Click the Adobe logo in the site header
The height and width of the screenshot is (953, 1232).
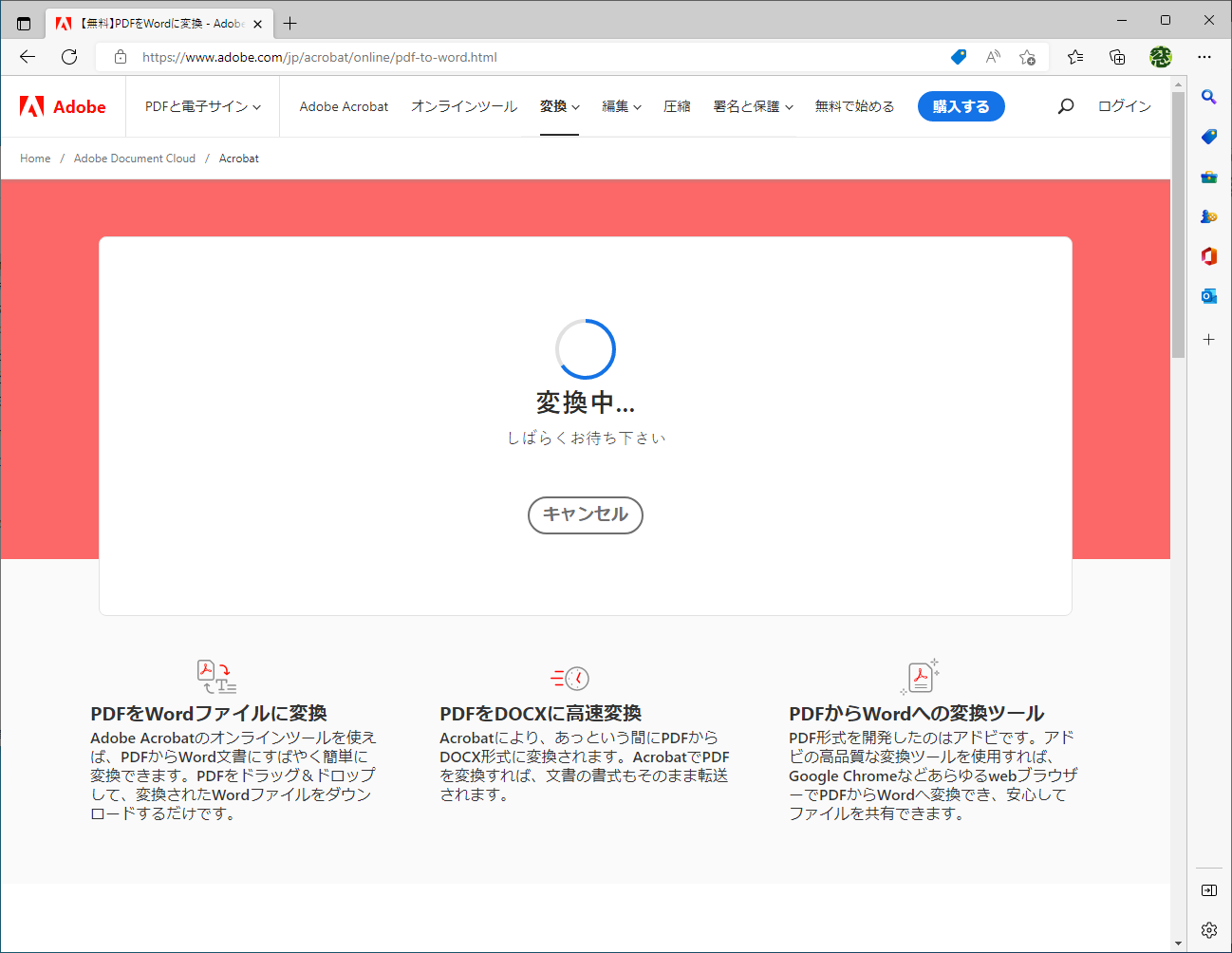pyautogui.click(x=63, y=106)
